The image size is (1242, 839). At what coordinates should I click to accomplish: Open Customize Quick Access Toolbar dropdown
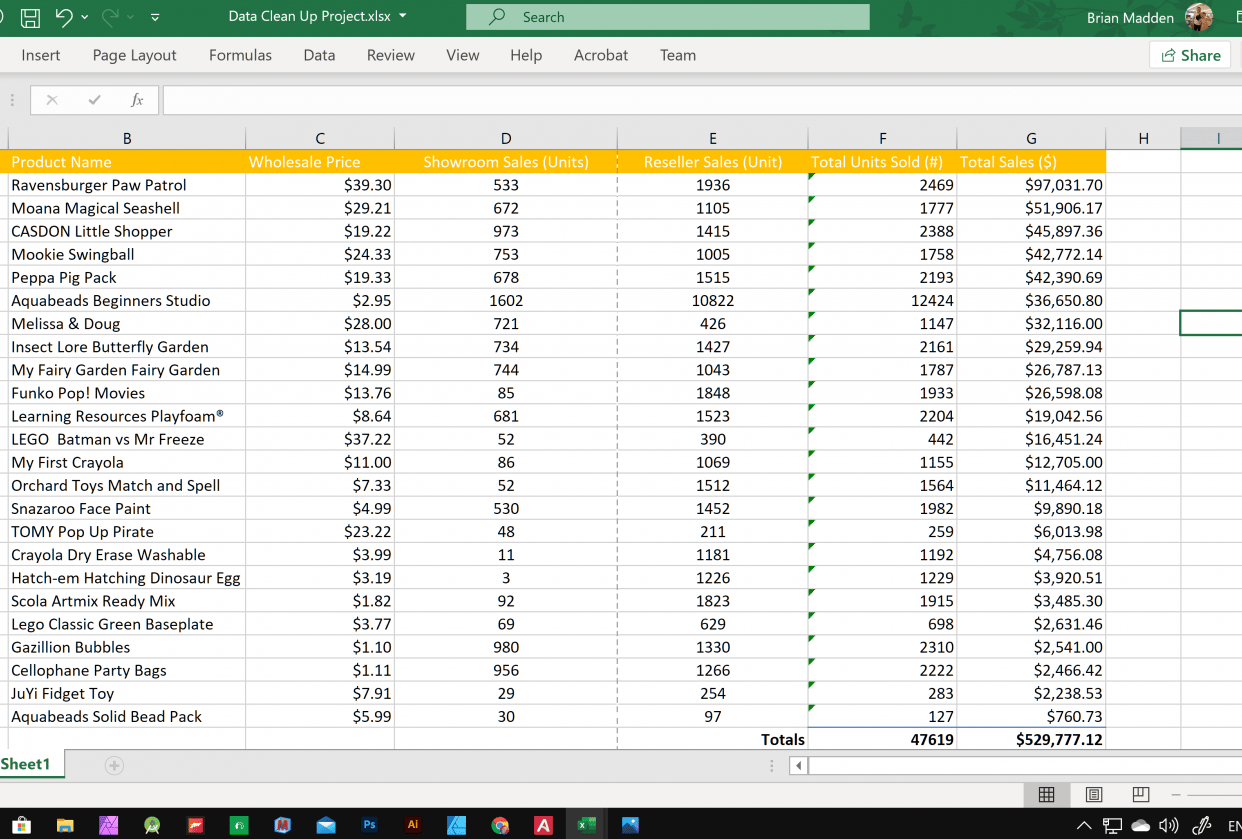tap(154, 17)
